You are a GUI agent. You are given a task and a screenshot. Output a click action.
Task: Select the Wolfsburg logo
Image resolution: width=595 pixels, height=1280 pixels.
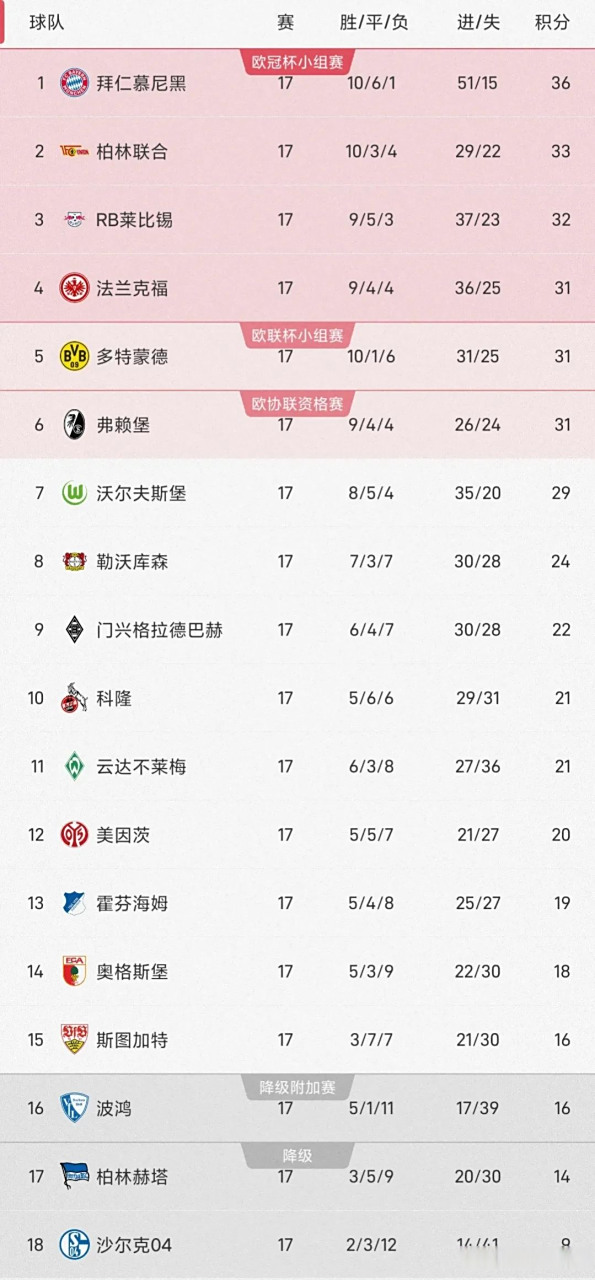(x=70, y=493)
